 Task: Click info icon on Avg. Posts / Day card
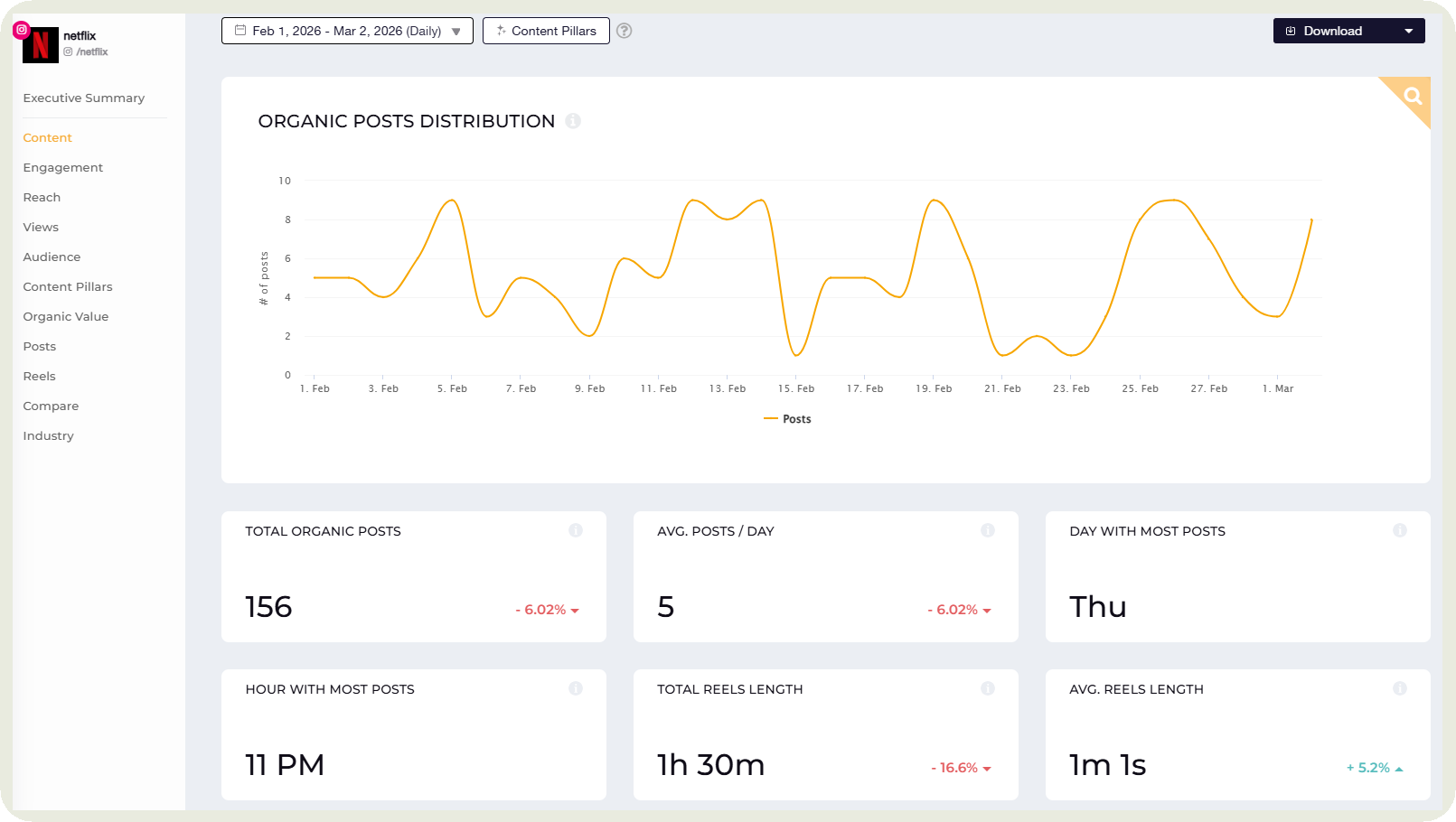[988, 530]
